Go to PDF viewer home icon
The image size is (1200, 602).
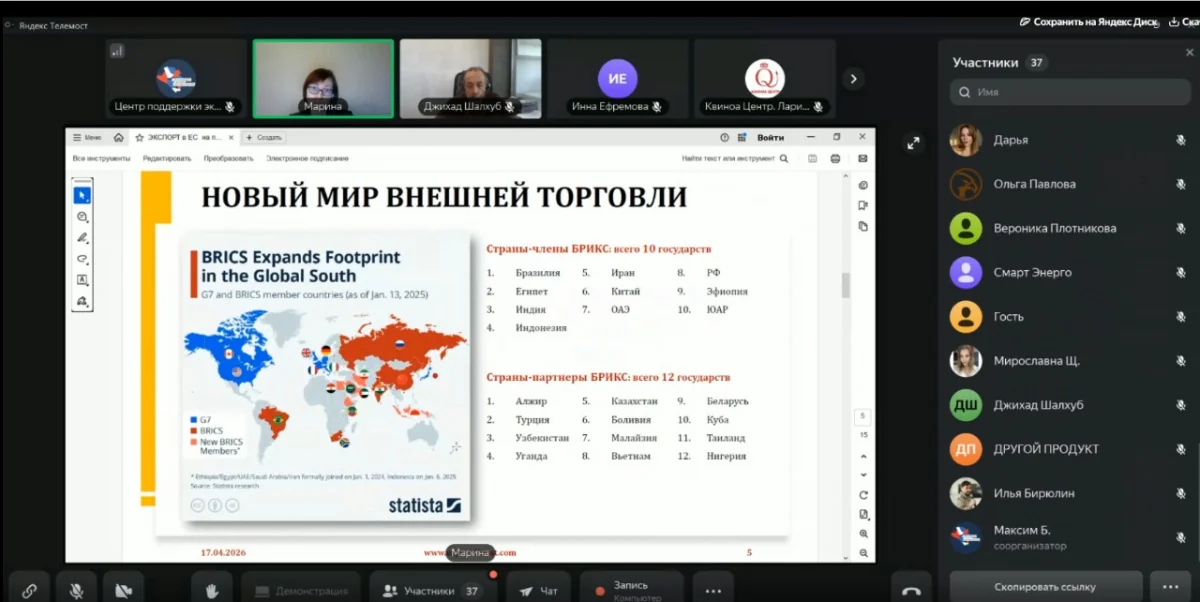119,137
